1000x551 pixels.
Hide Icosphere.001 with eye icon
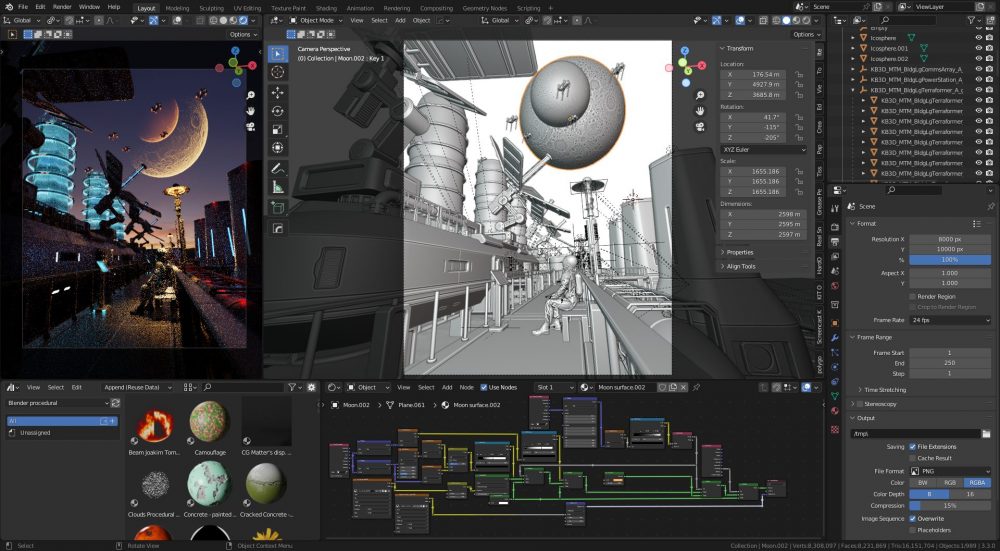(x=978, y=48)
